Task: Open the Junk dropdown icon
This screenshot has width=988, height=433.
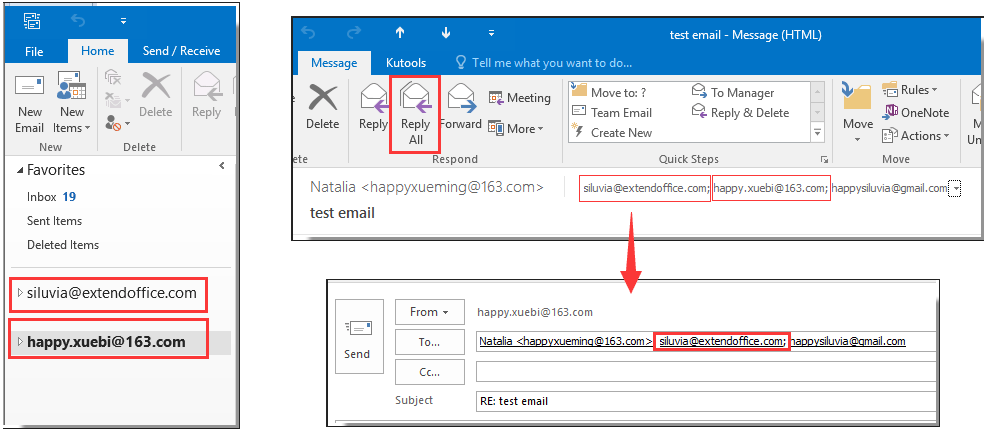Action: pos(117,123)
